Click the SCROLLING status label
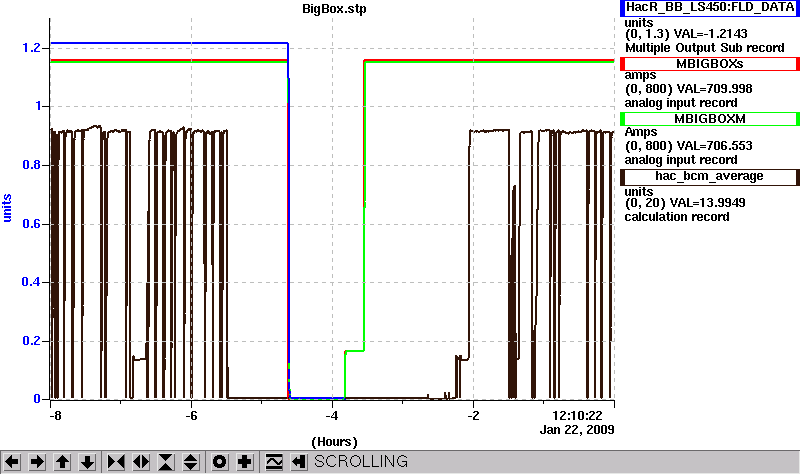 361,461
